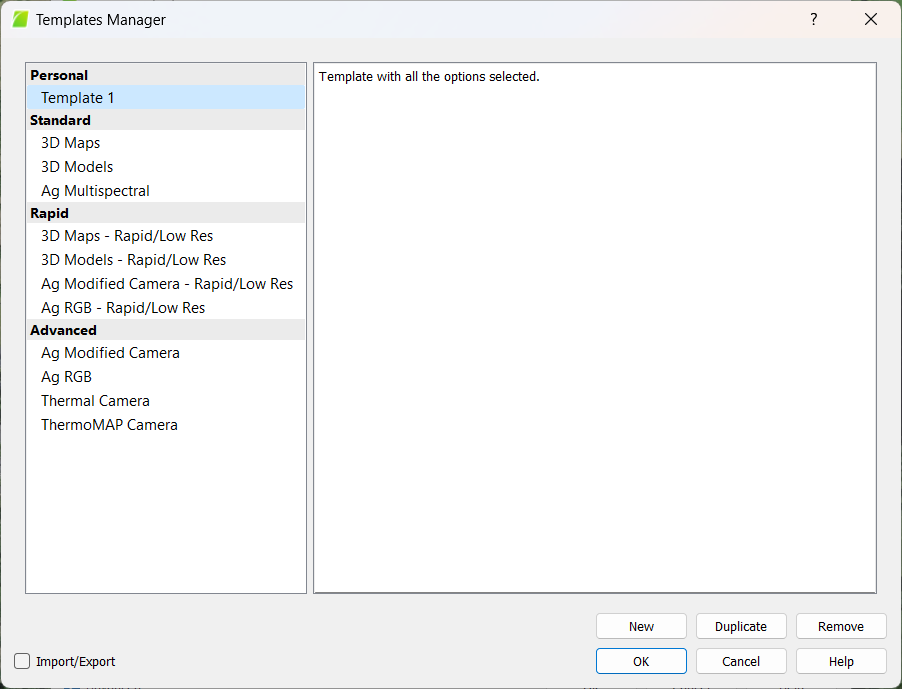Enable the Import/Export checkbox
The image size is (902, 689).
(x=21, y=661)
